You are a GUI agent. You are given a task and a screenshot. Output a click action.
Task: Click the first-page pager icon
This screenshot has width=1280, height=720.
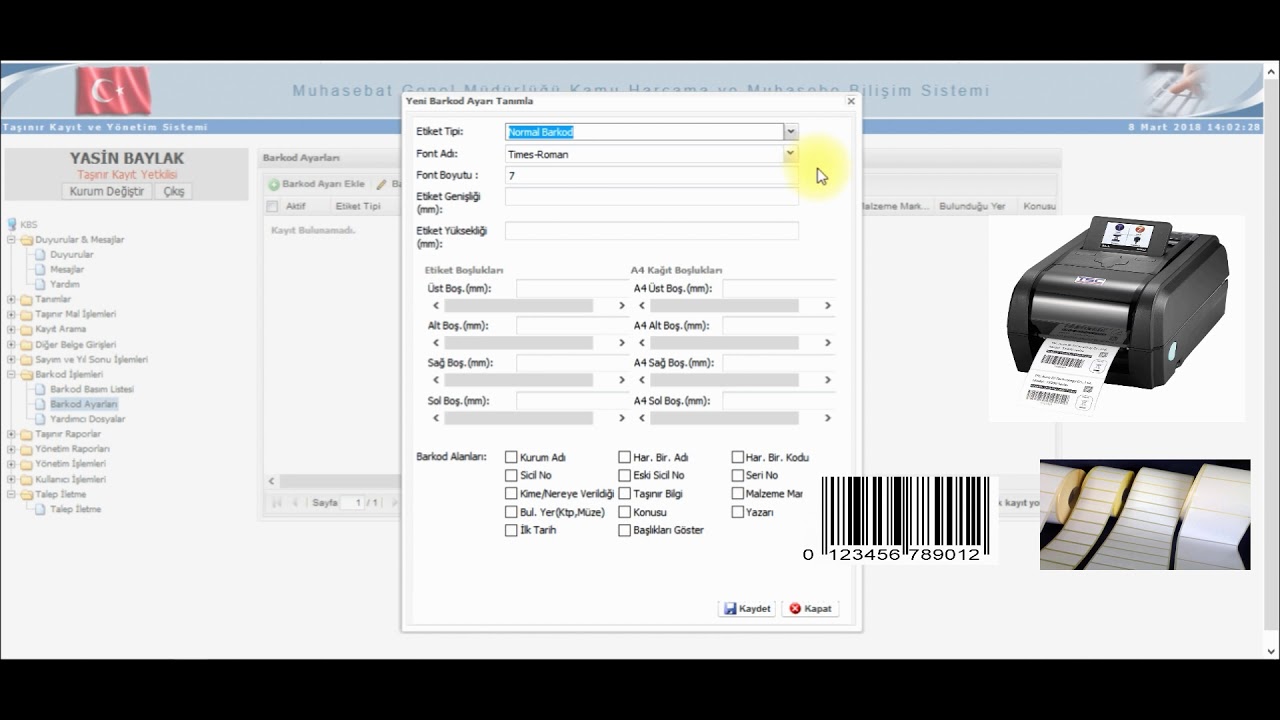coord(277,502)
